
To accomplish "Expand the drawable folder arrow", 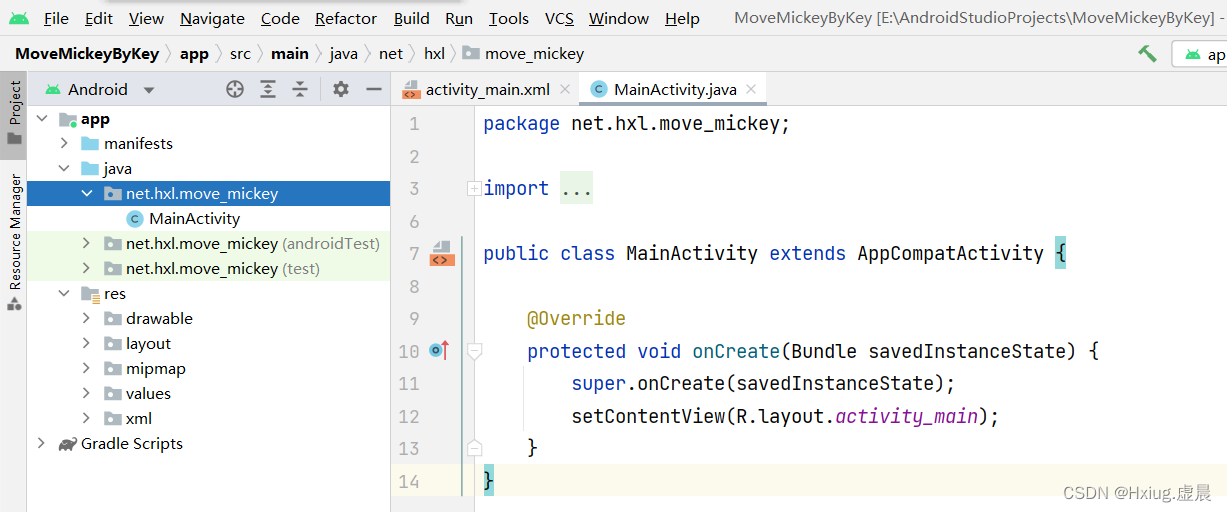I will (86, 319).
